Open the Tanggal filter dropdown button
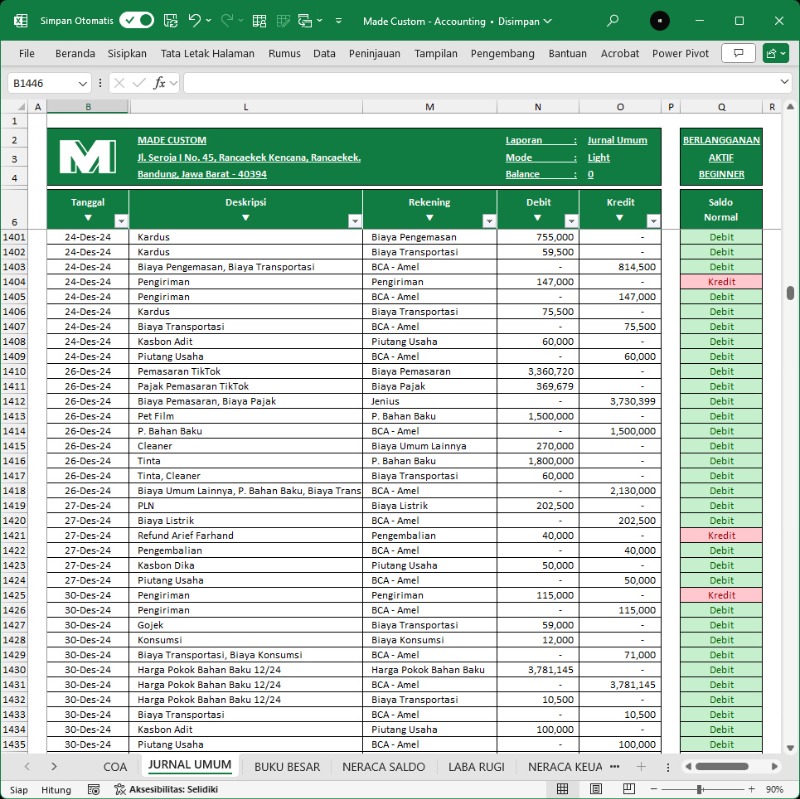The image size is (800, 799). pyautogui.click(x=121, y=221)
